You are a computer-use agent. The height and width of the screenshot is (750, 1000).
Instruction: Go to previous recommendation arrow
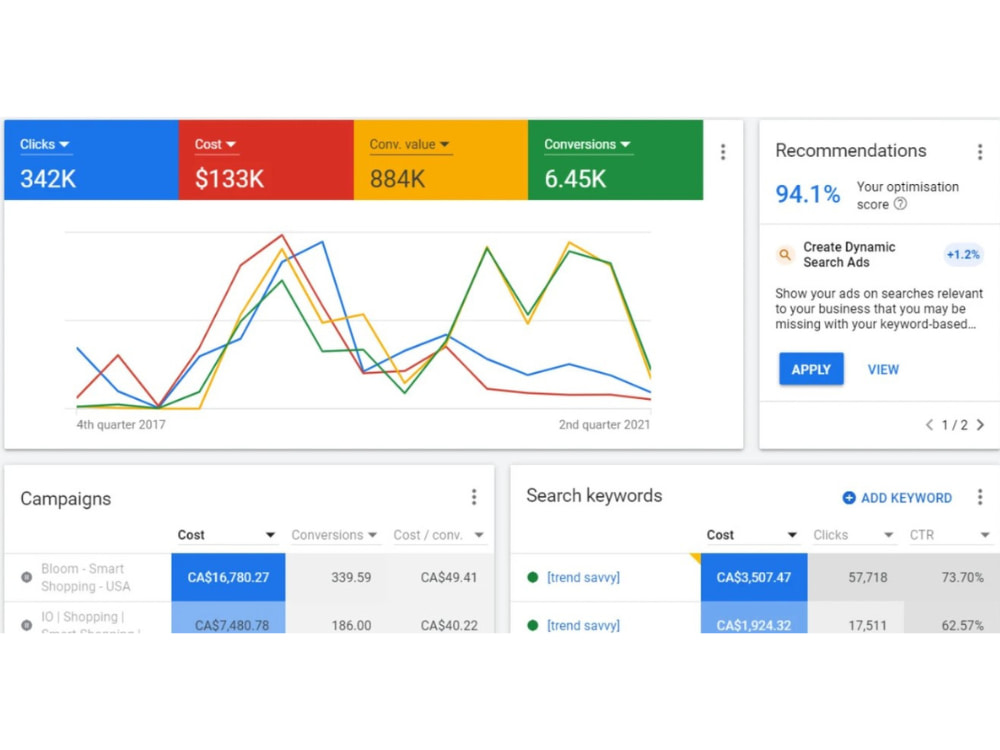pos(929,425)
